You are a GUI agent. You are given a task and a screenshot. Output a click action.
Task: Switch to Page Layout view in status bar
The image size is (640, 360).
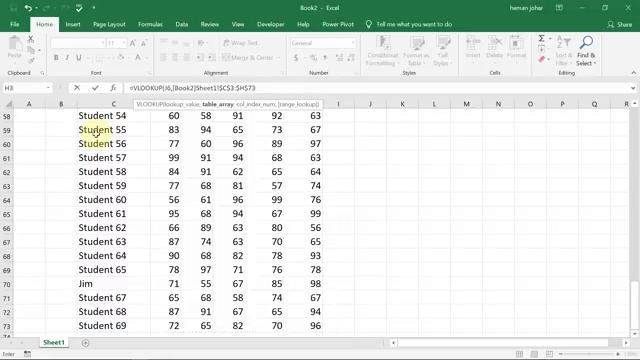[x=534, y=354]
